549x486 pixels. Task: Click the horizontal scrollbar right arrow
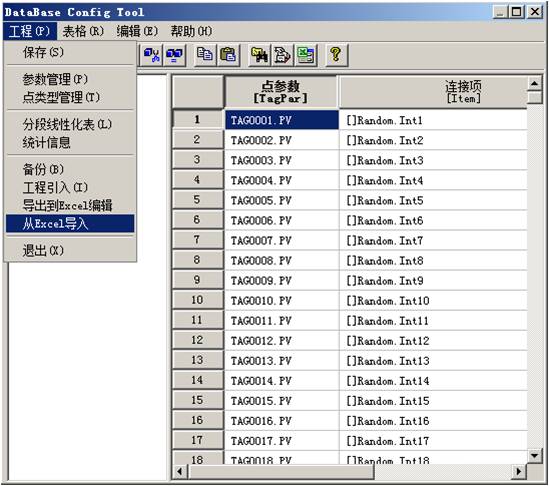tap(519, 472)
